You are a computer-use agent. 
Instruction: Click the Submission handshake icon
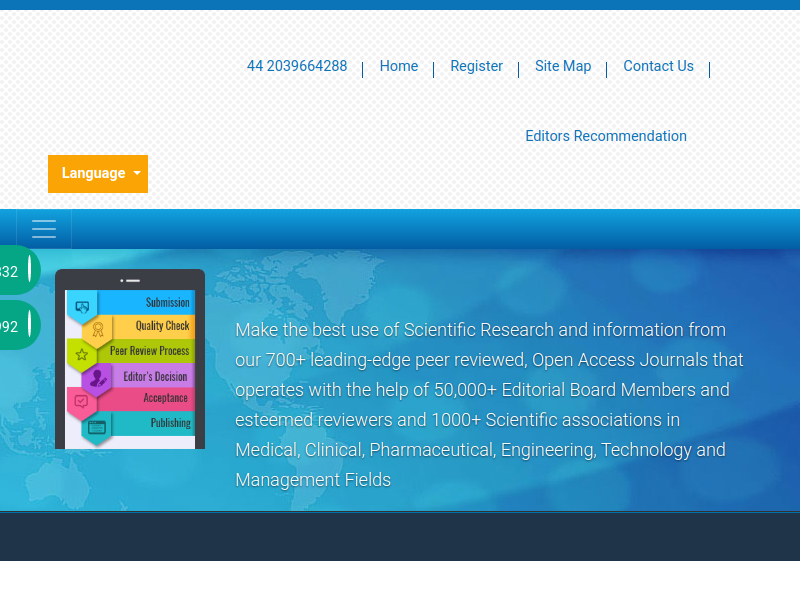[x=82, y=306]
